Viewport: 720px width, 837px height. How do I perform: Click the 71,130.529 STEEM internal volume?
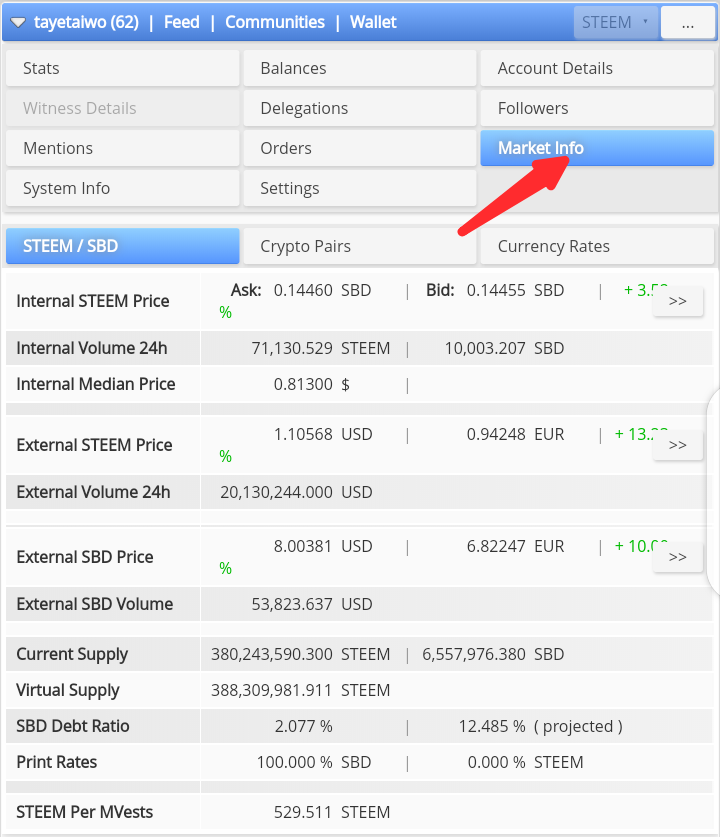pyautogui.click(x=321, y=348)
